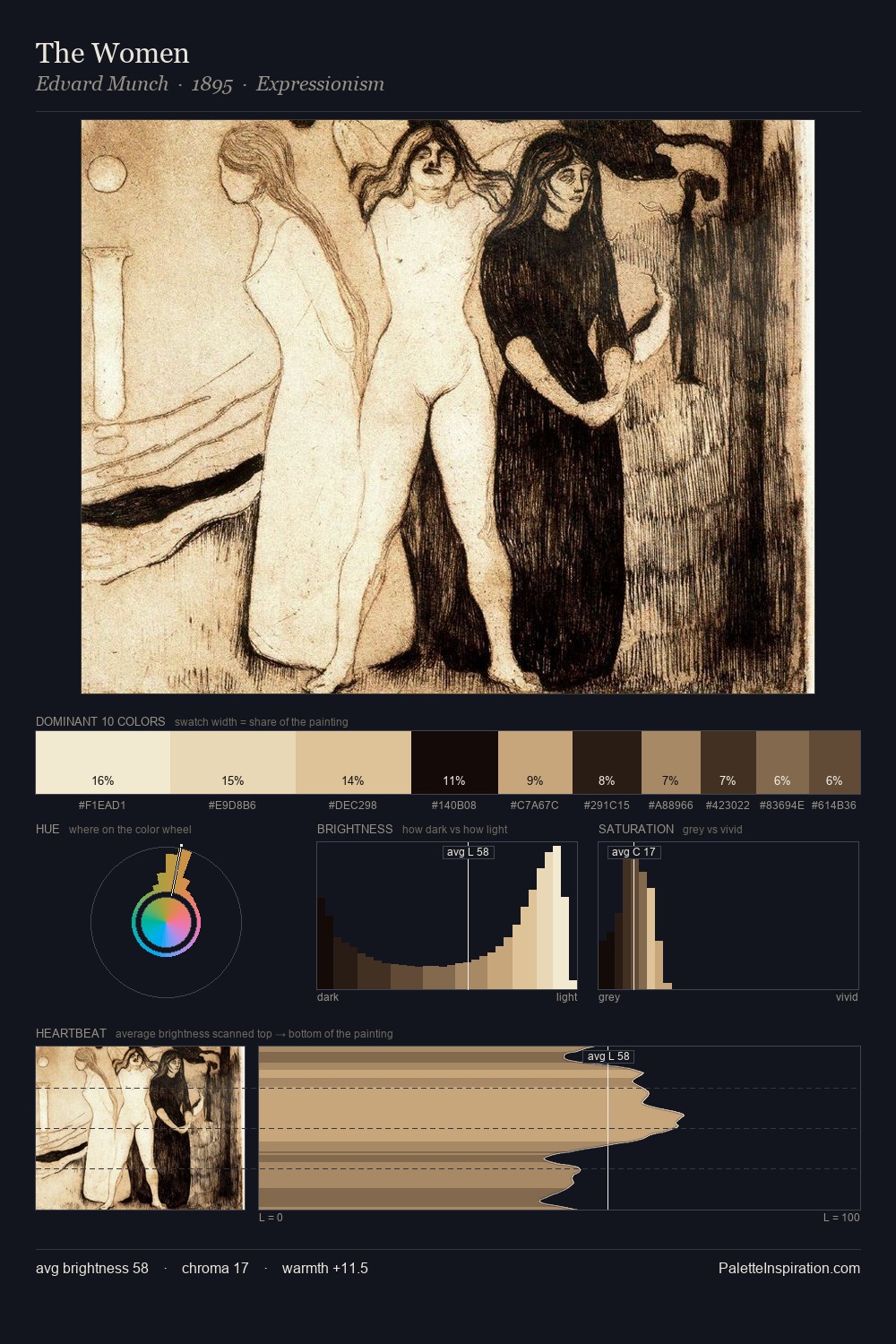Choose the #291C15 dark brown swatch
896x1344 pixels.
tap(607, 762)
